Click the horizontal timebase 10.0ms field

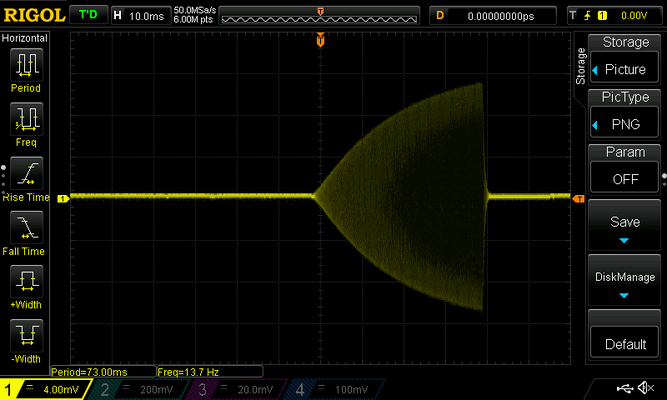point(141,16)
